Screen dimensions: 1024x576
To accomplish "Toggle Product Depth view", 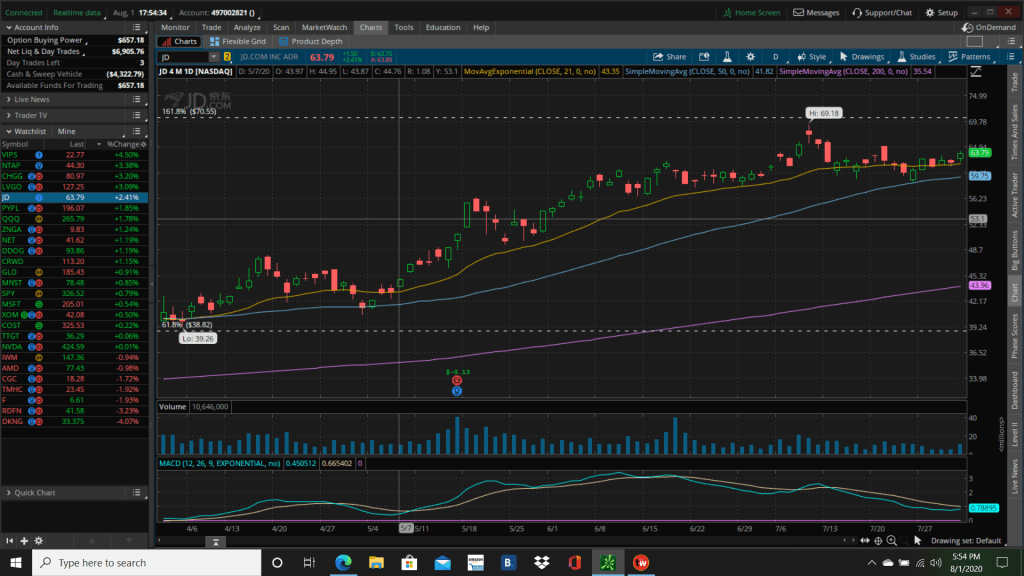I will (311, 42).
